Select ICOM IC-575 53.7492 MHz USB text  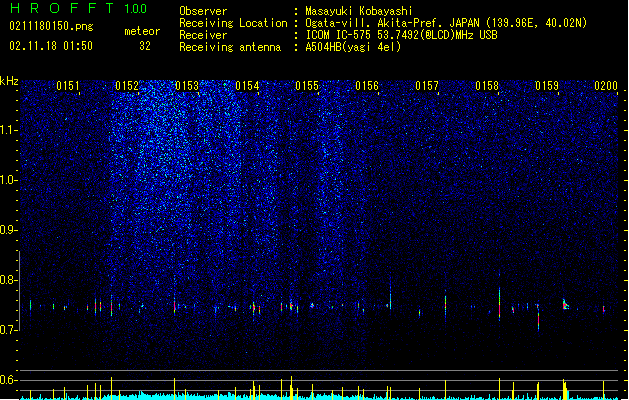click(x=402, y=35)
